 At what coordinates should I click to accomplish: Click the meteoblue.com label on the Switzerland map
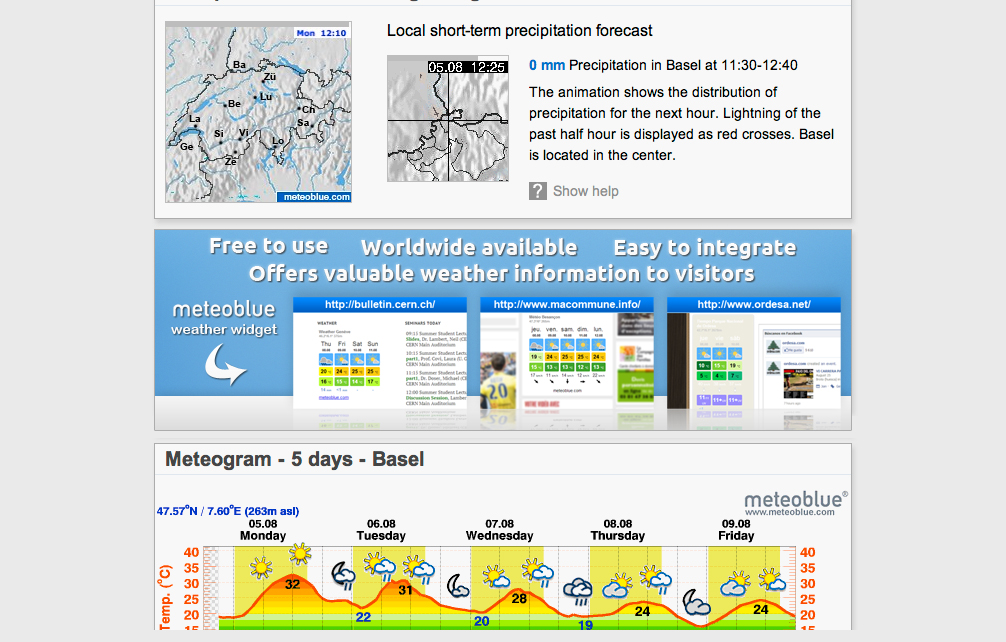click(x=316, y=197)
